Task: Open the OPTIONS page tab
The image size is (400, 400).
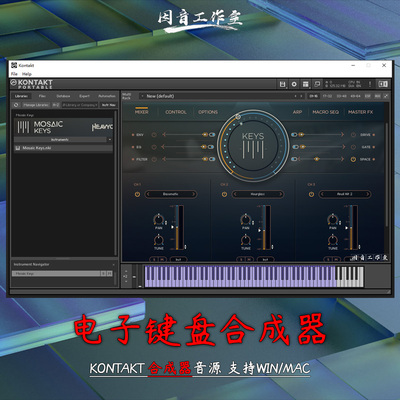Action: (x=208, y=112)
